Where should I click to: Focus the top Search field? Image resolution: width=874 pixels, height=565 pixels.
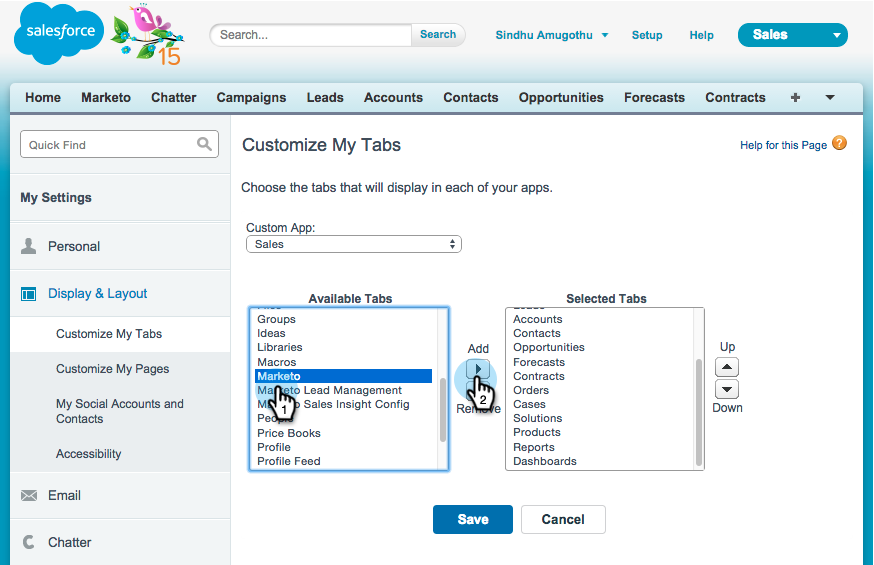click(x=311, y=35)
